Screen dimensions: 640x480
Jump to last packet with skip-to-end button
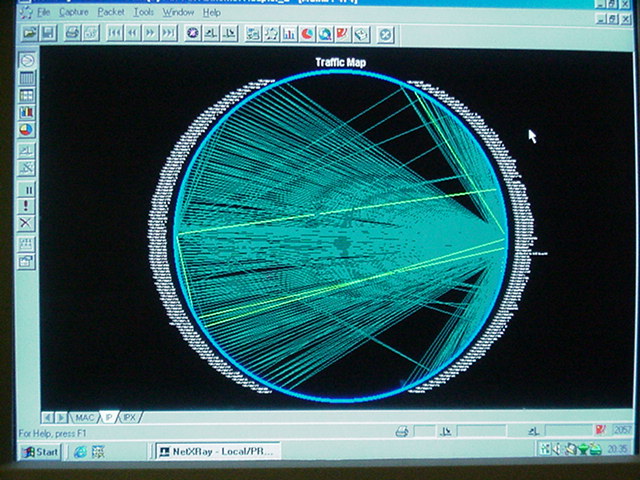[x=169, y=33]
